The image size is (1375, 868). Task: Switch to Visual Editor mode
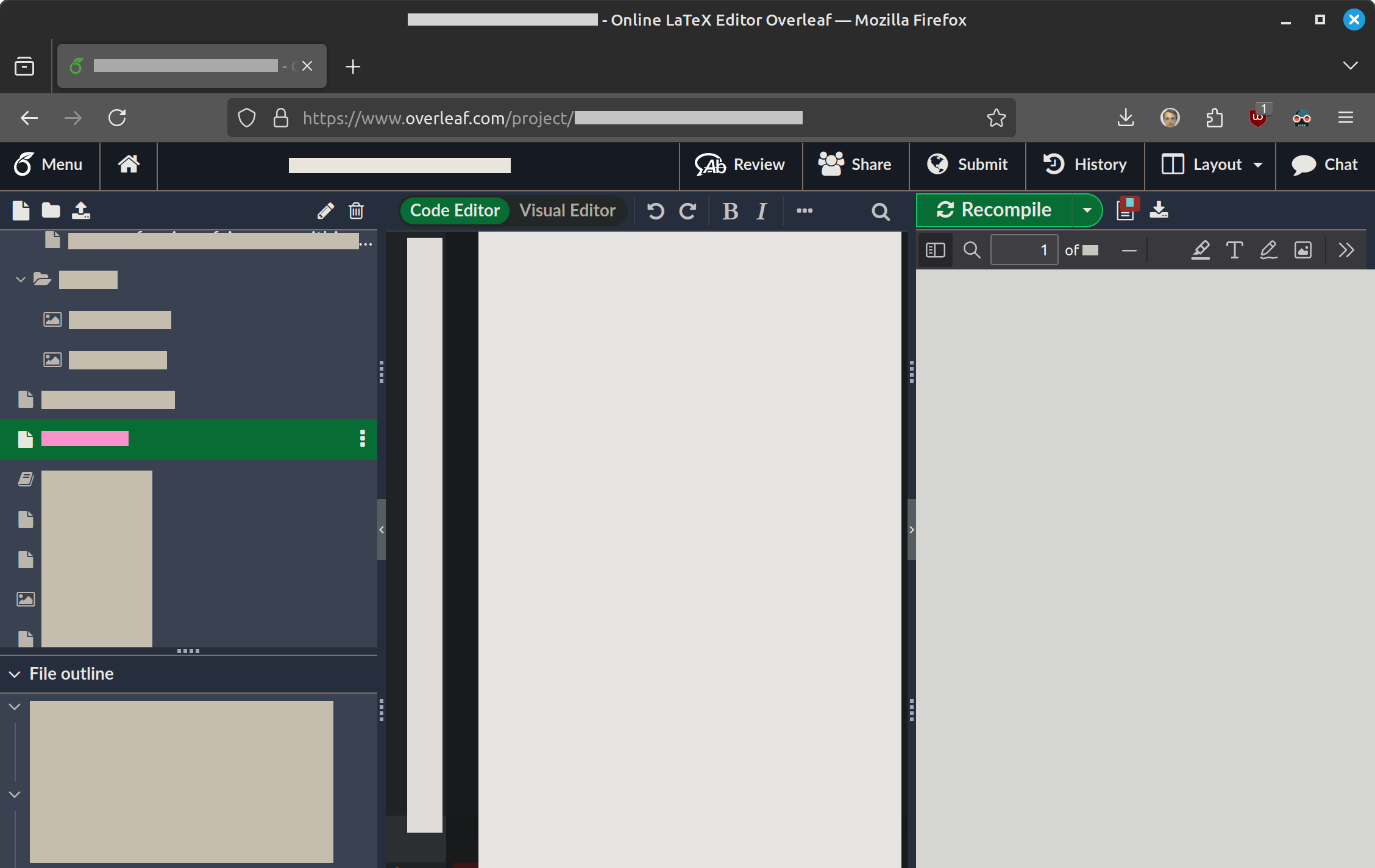(x=567, y=211)
